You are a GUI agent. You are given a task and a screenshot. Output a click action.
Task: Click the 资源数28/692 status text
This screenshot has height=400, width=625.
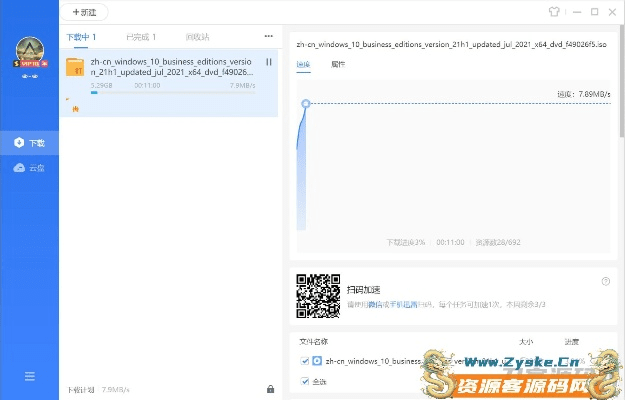tap(498, 242)
